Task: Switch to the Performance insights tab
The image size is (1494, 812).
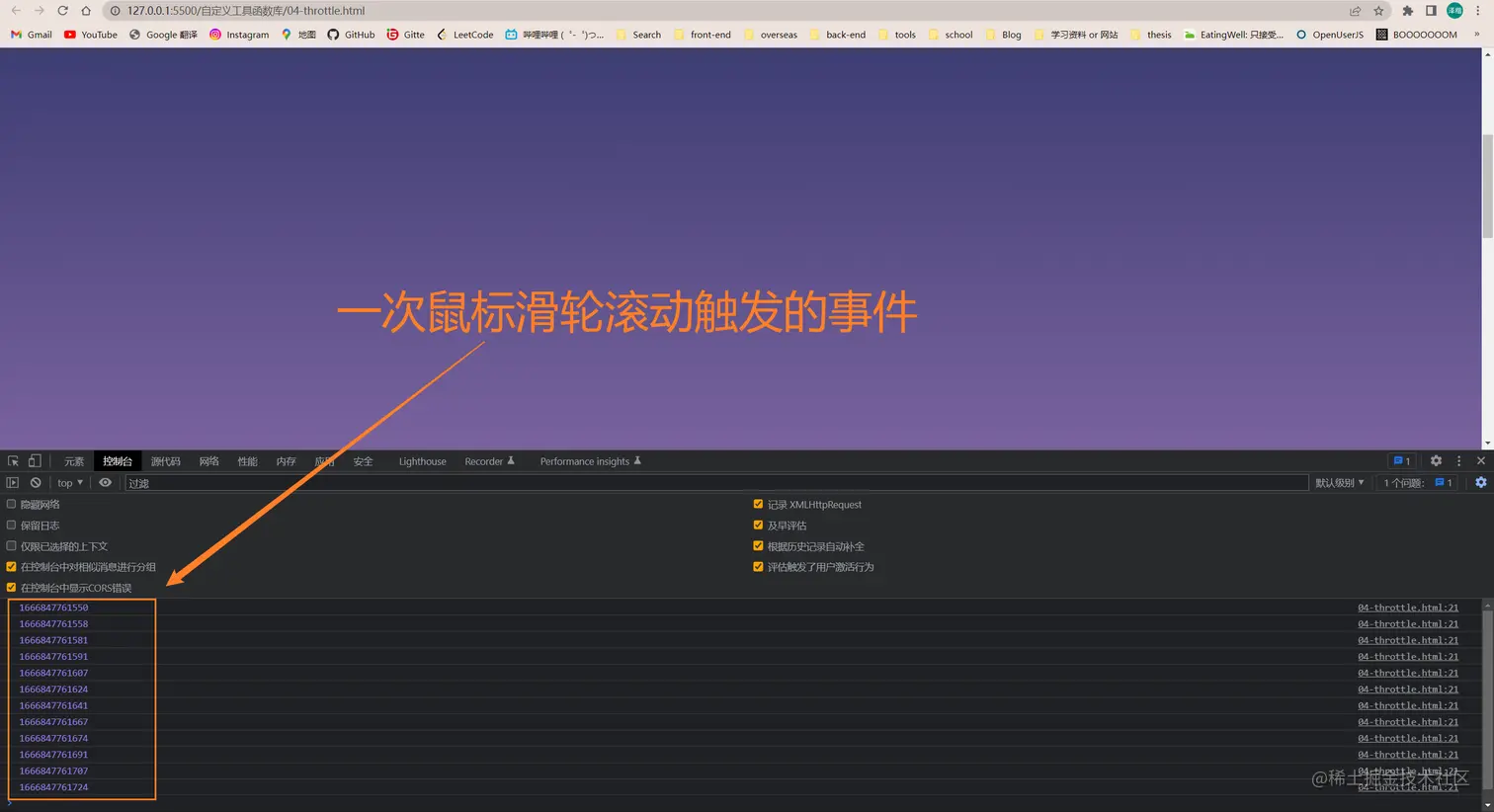Action: point(590,461)
